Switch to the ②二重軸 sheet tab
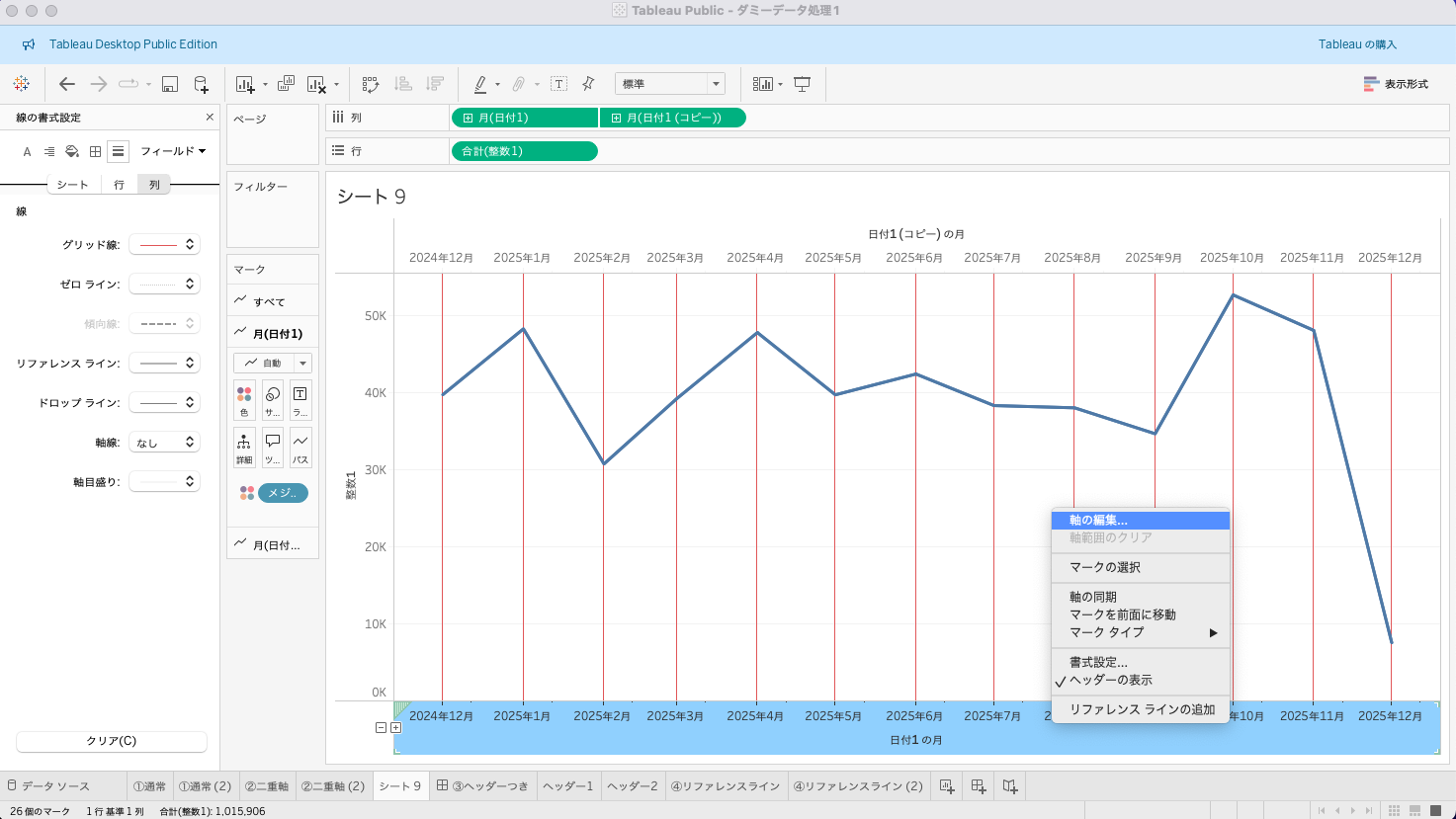This screenshot has width=1456, height=819. (x=266, y=786)
